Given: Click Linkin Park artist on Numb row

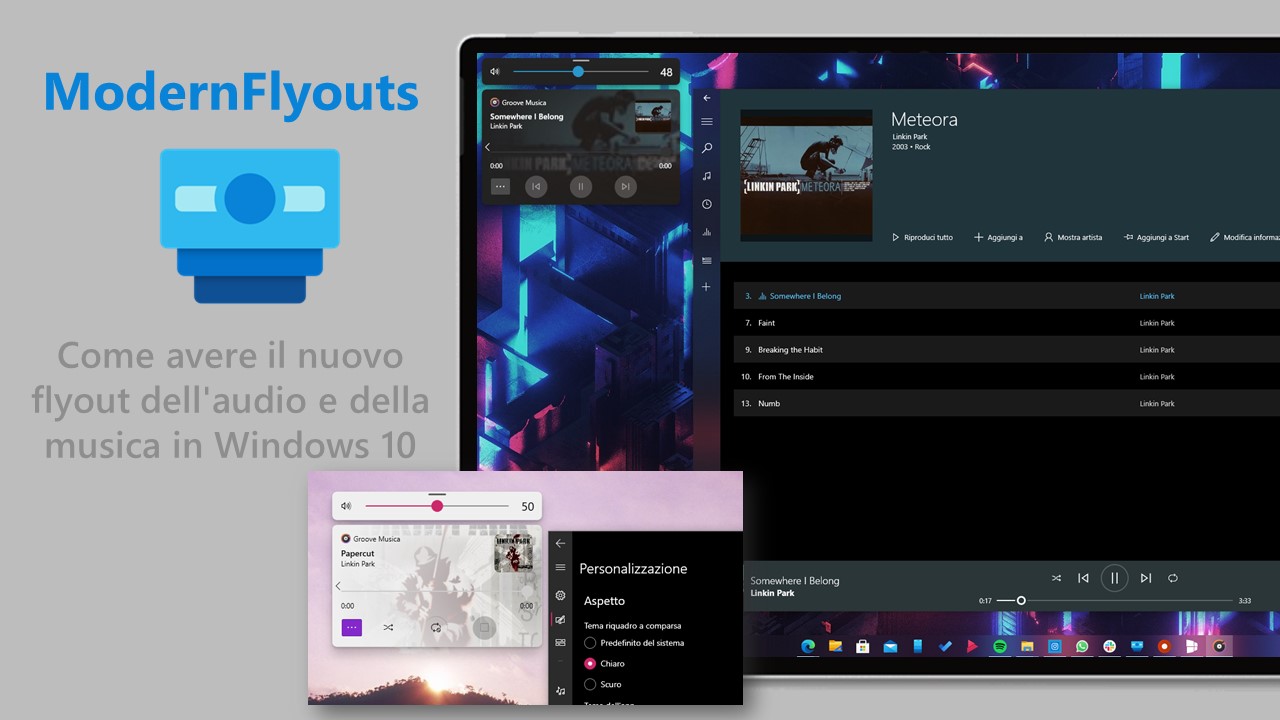Looking at the screenshot, I should [x=1157, y=404].
